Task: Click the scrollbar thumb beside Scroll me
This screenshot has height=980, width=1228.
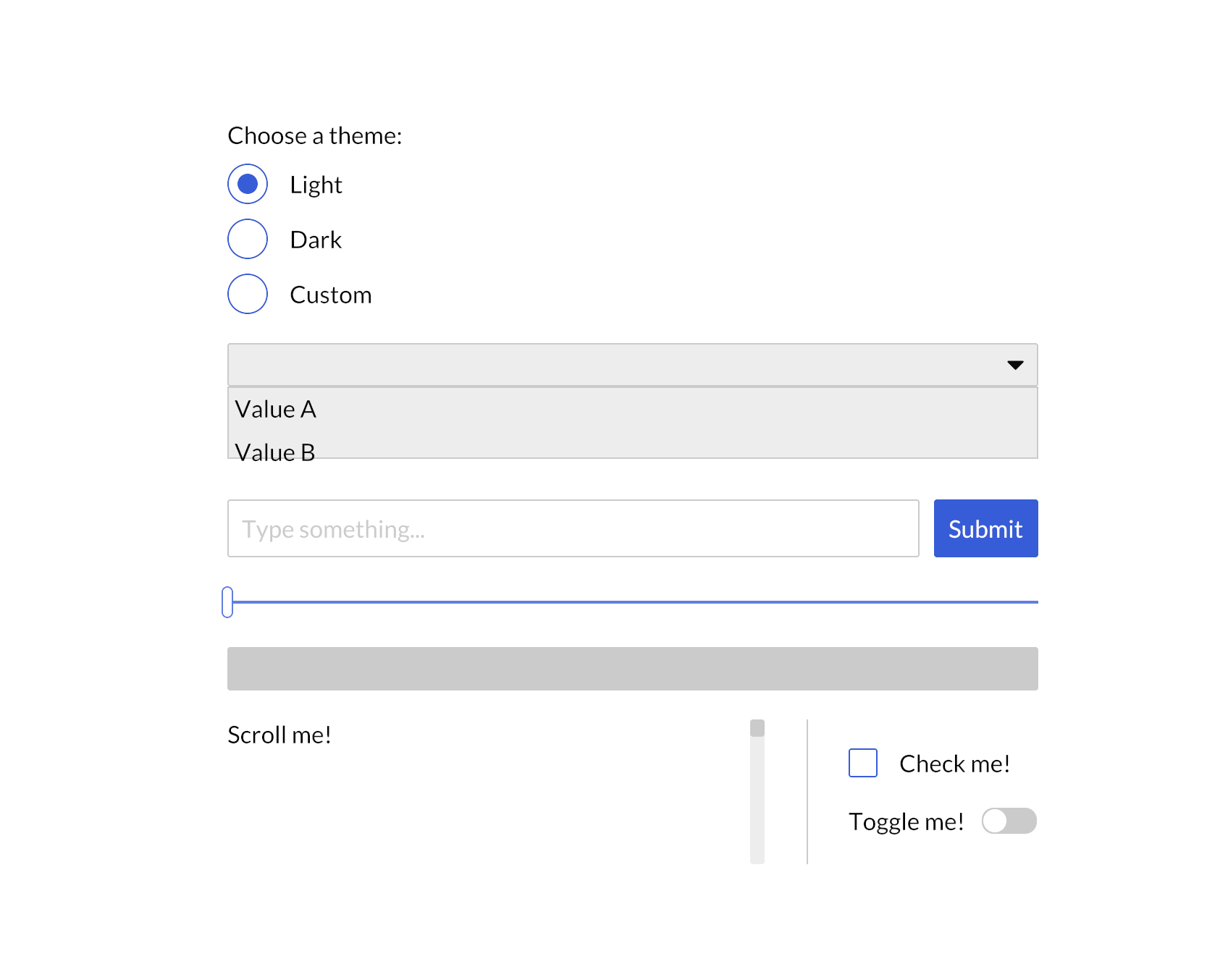Action: 757,731
